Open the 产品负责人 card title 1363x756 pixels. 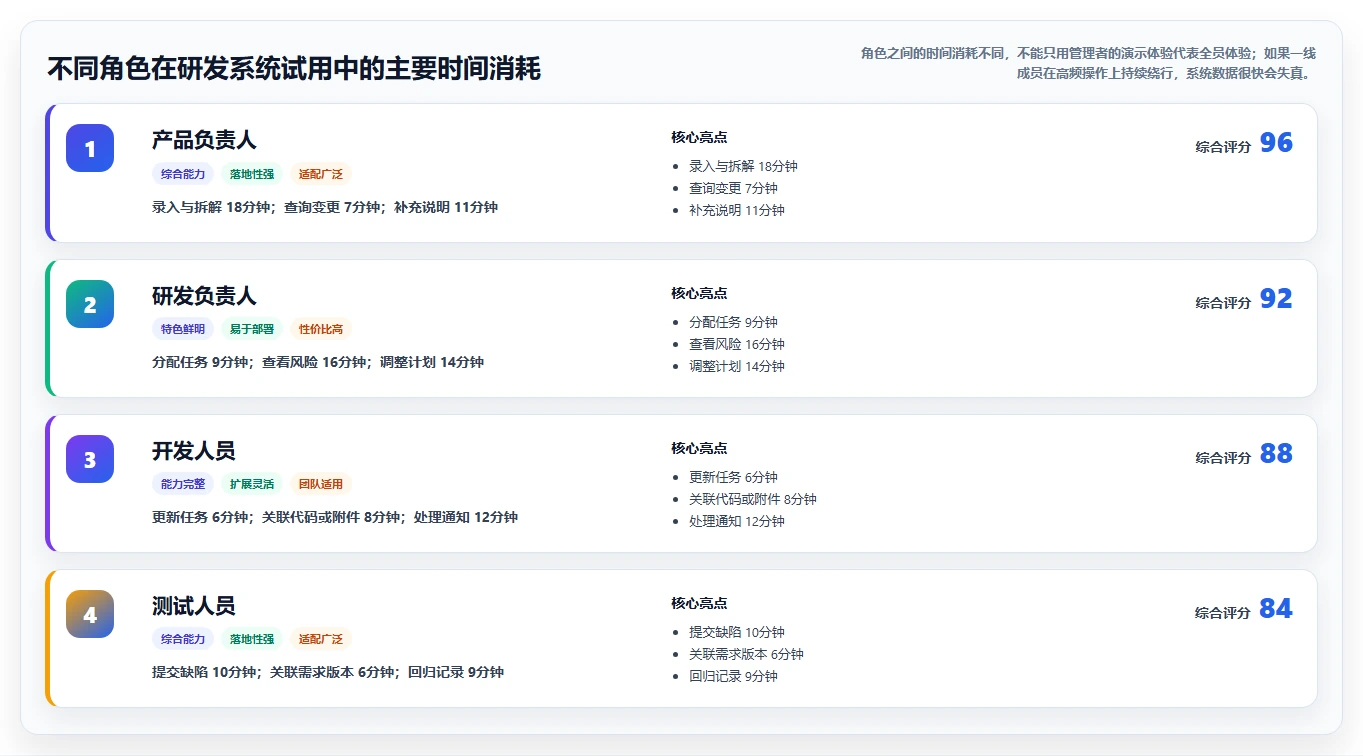pyautogui.click(x=204, y=140)
